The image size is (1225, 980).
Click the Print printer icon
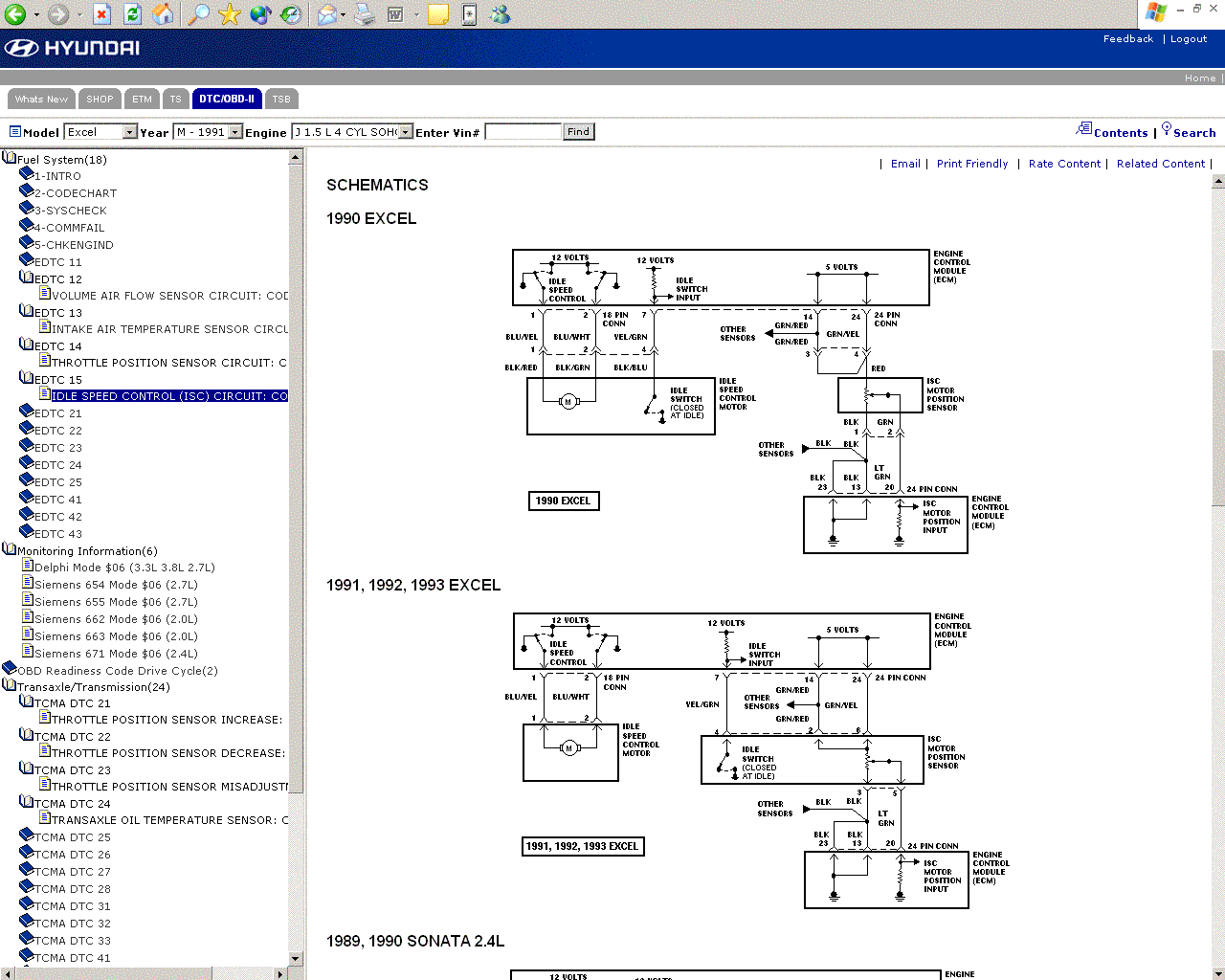pos(365,14)
